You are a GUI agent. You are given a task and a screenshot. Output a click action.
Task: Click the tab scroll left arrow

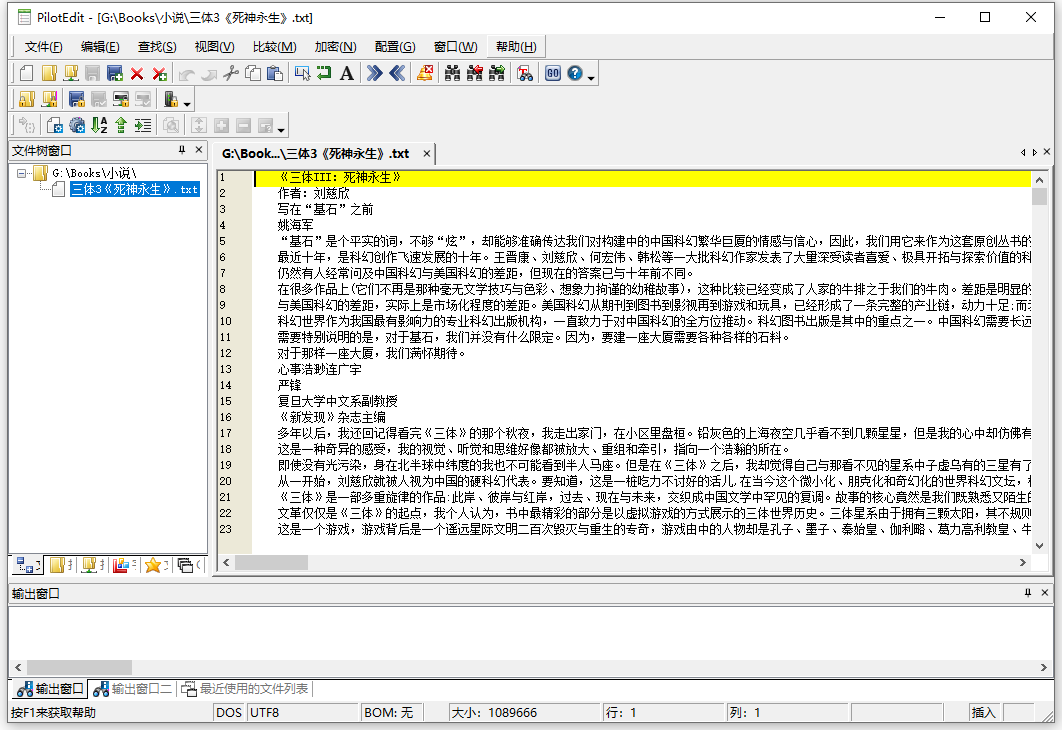point(1023,152)
